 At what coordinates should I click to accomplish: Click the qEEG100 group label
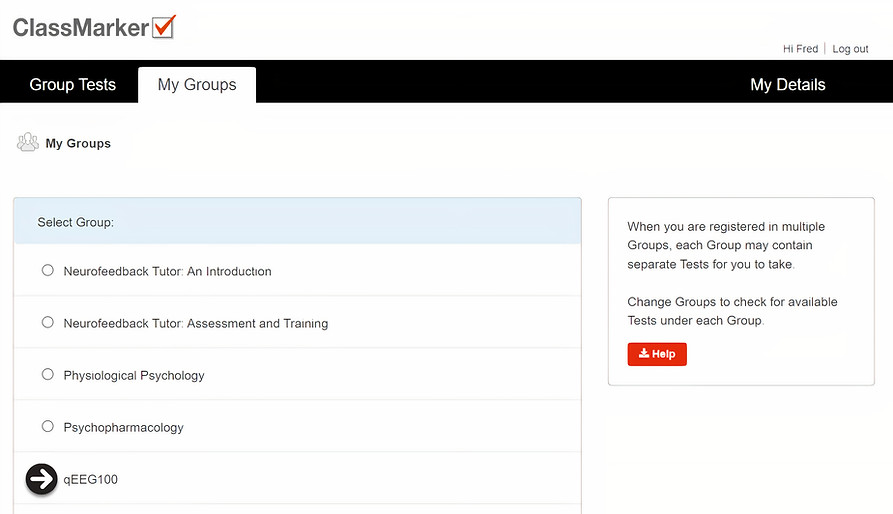pyautogui.click(x=91, y=479)
